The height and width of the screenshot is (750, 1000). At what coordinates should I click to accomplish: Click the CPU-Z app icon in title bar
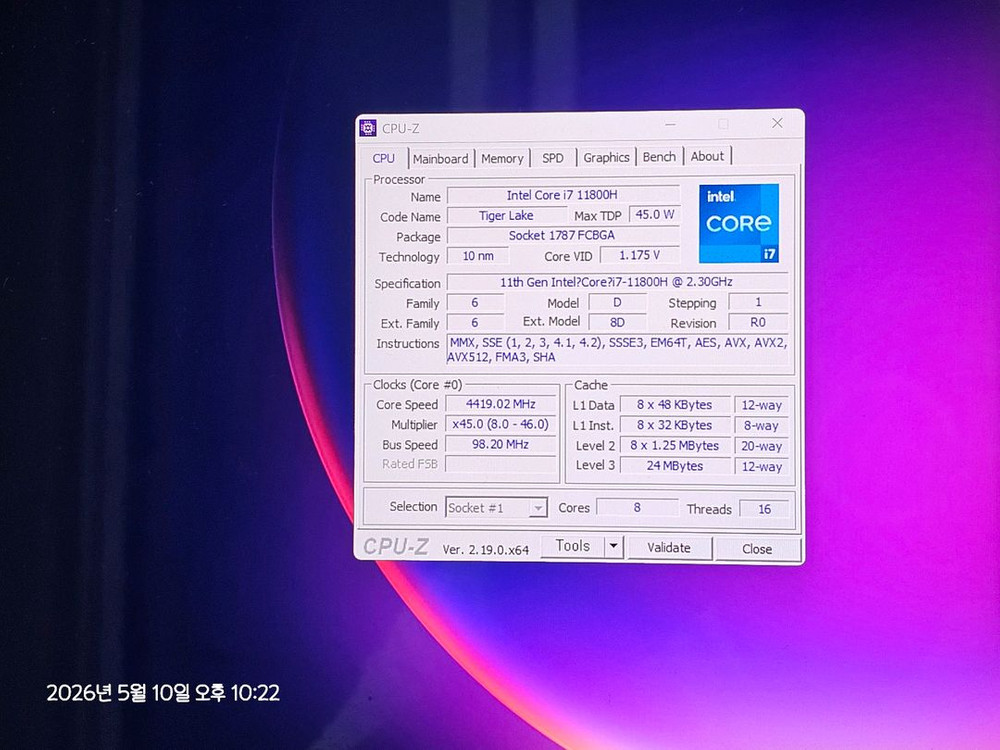[x=368, y=128]
